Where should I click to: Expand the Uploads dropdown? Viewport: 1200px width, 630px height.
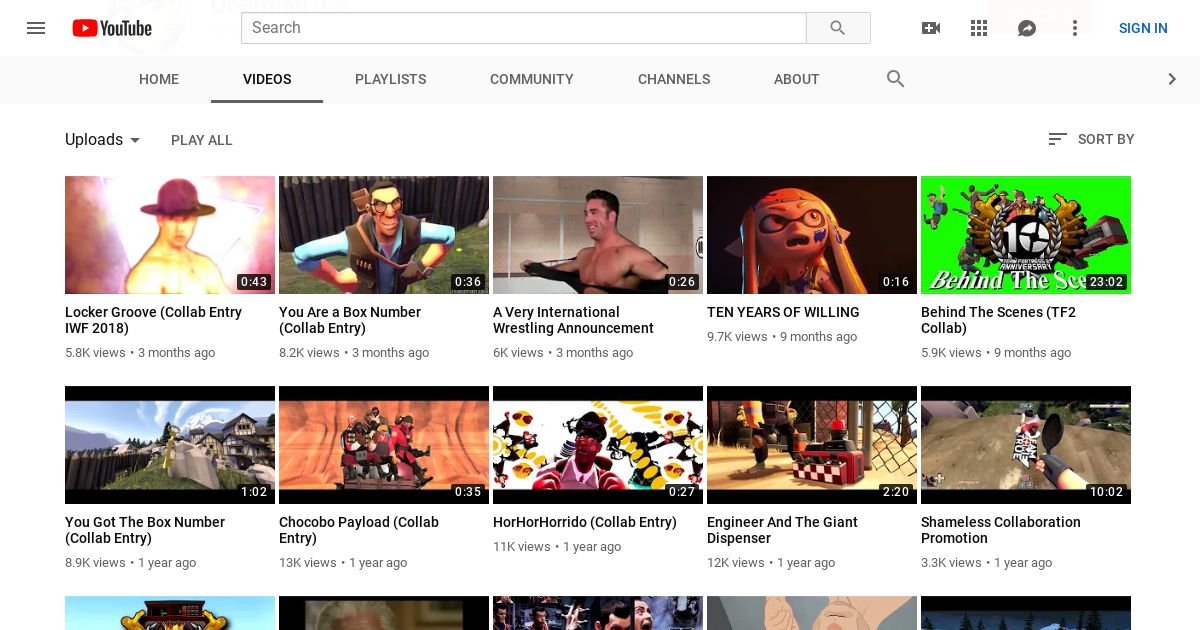click(104, 140)
